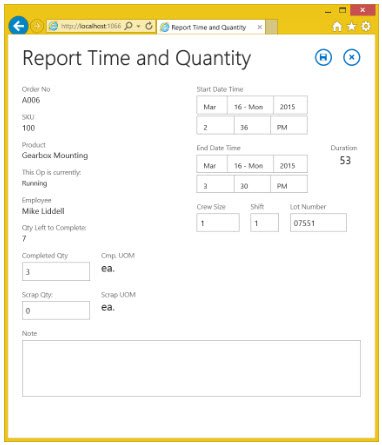Open a new blank browser tab
This screenshot has width=382, height=445.
tap(271, 27)
